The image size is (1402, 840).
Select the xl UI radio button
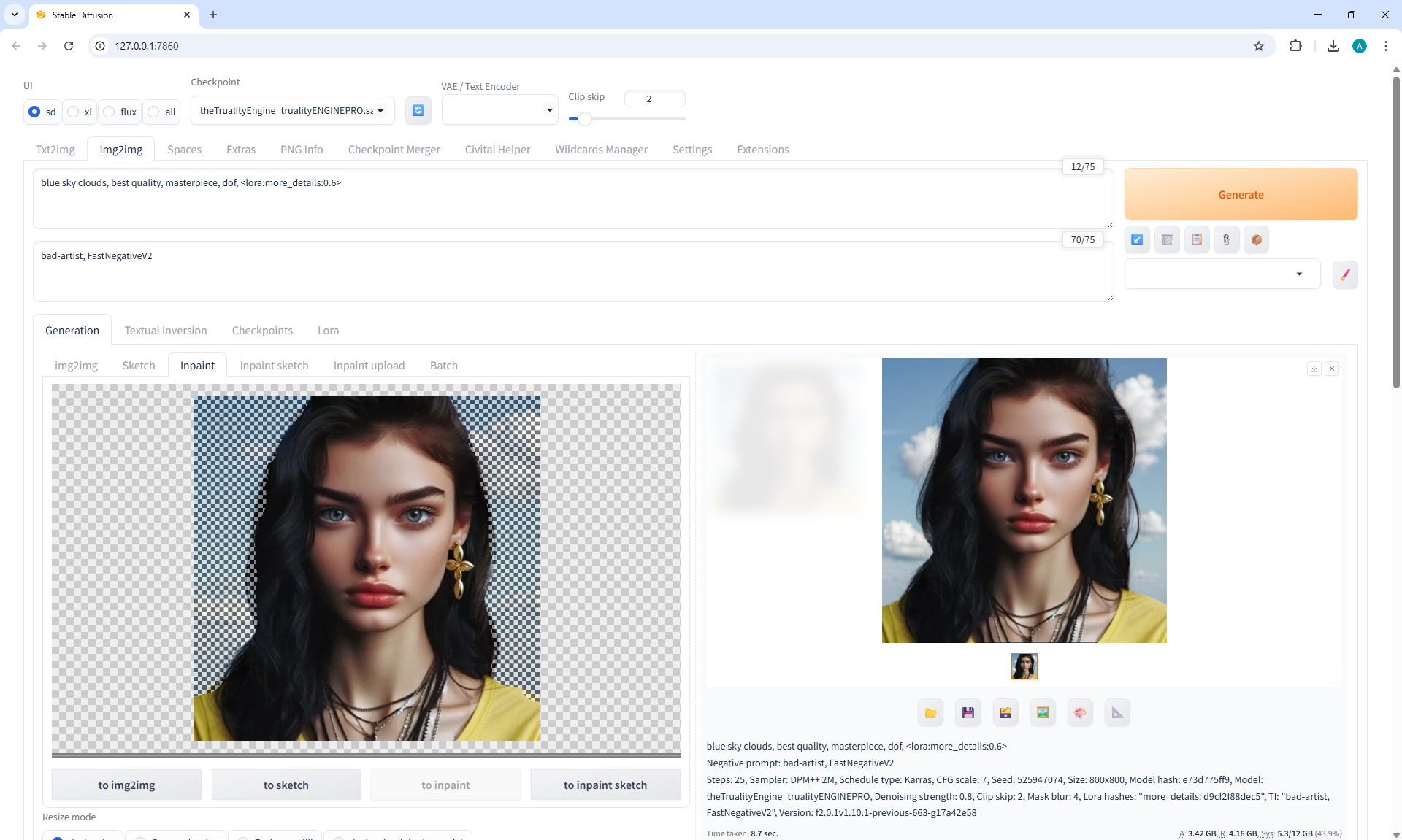(74, 112)
